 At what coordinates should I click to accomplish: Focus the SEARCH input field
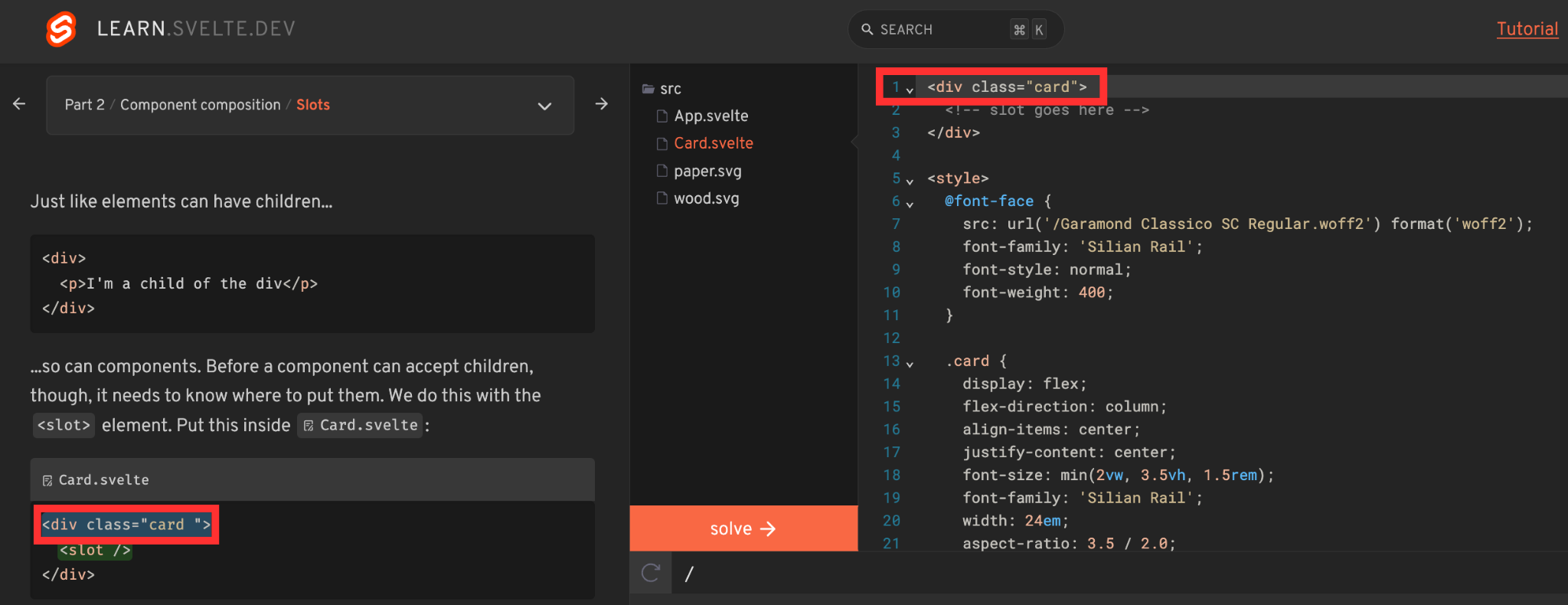[955, 29]
